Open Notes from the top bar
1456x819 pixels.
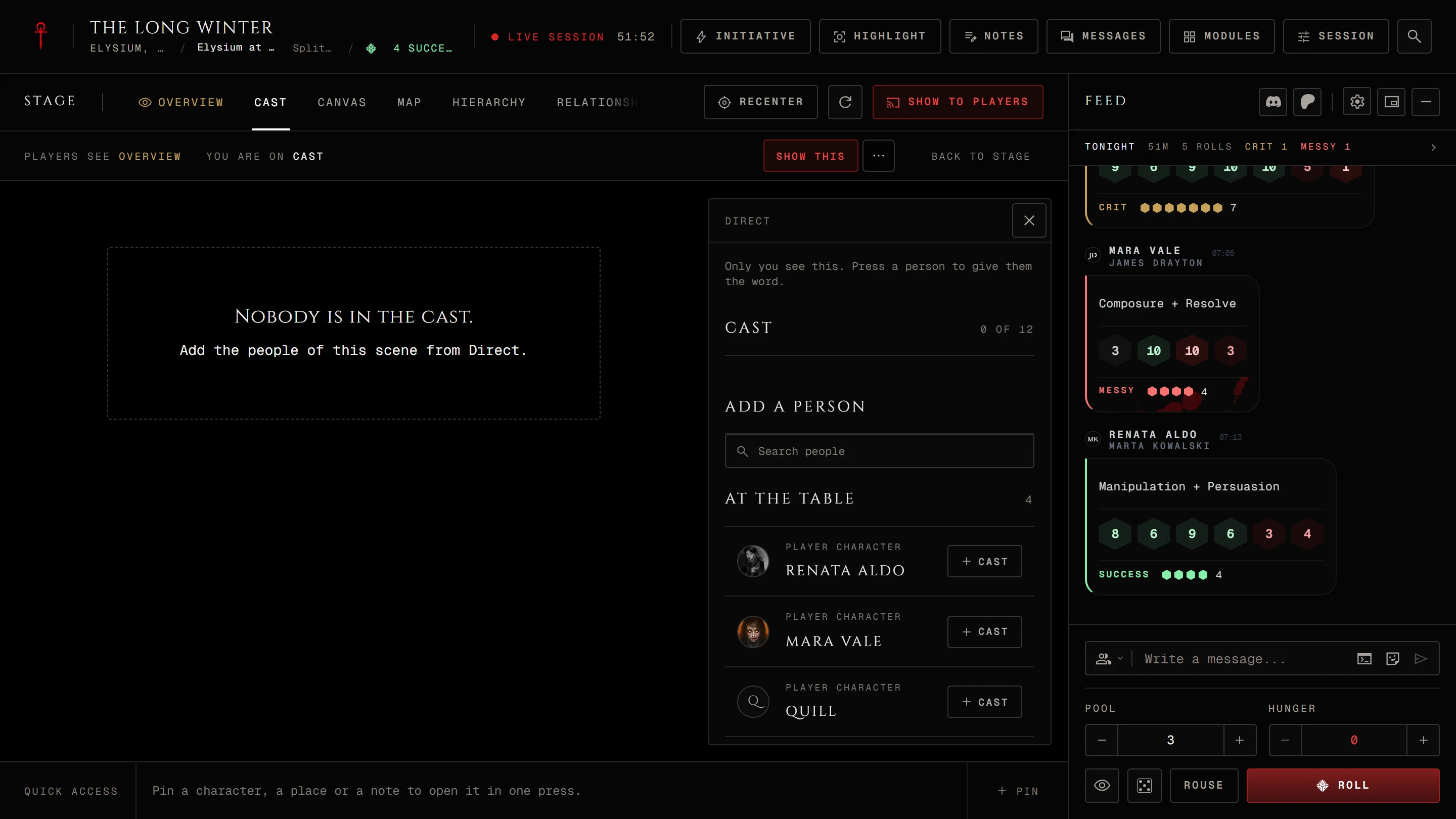coord(993,36)
